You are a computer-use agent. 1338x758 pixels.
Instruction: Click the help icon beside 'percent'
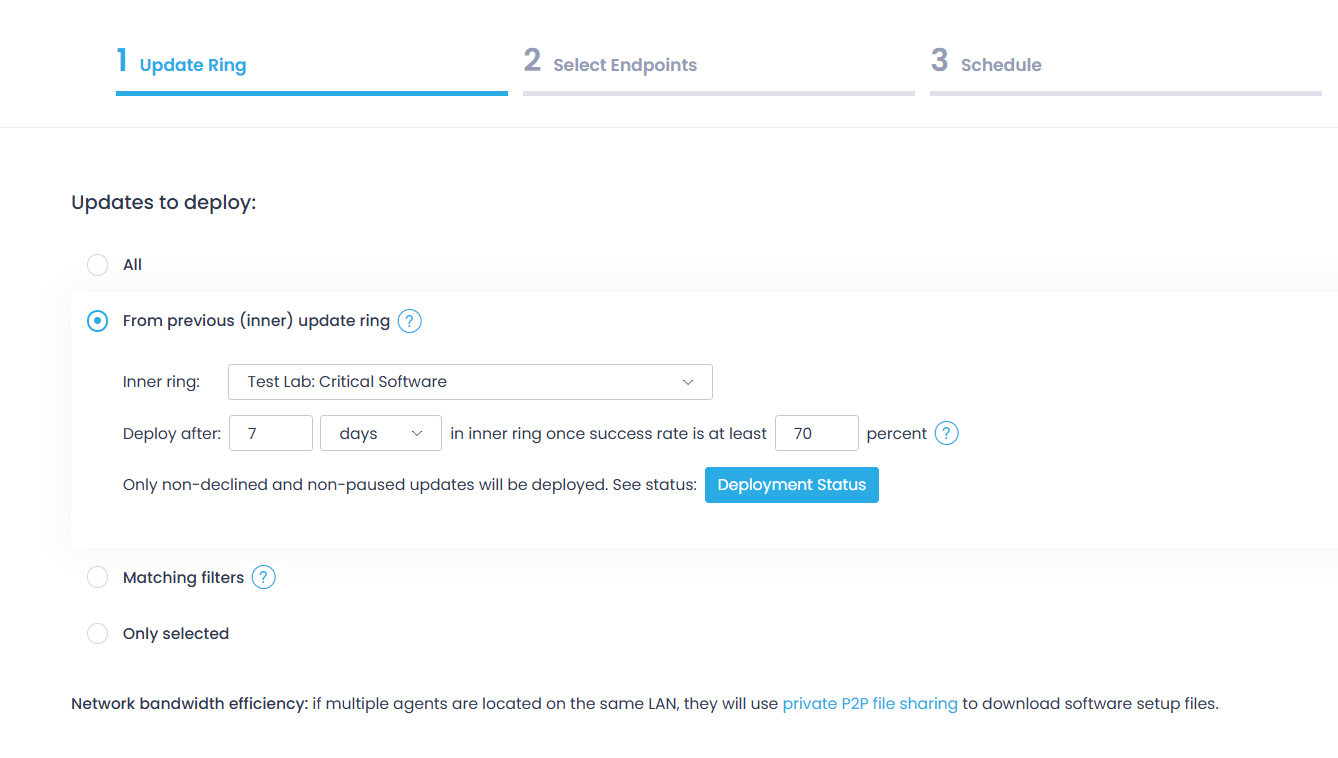coord(946,433)
